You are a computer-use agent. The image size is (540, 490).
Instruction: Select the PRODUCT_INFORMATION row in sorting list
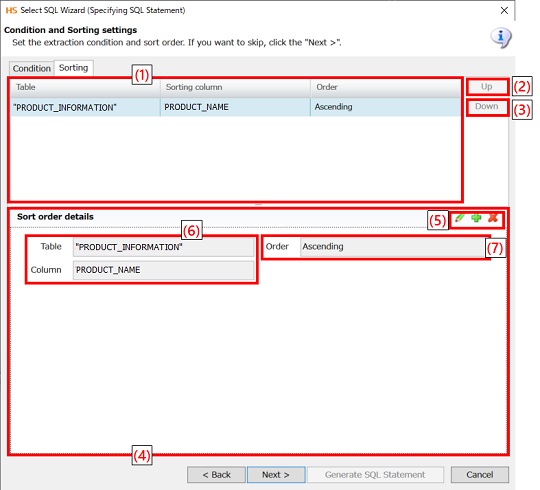pos(235,107)
